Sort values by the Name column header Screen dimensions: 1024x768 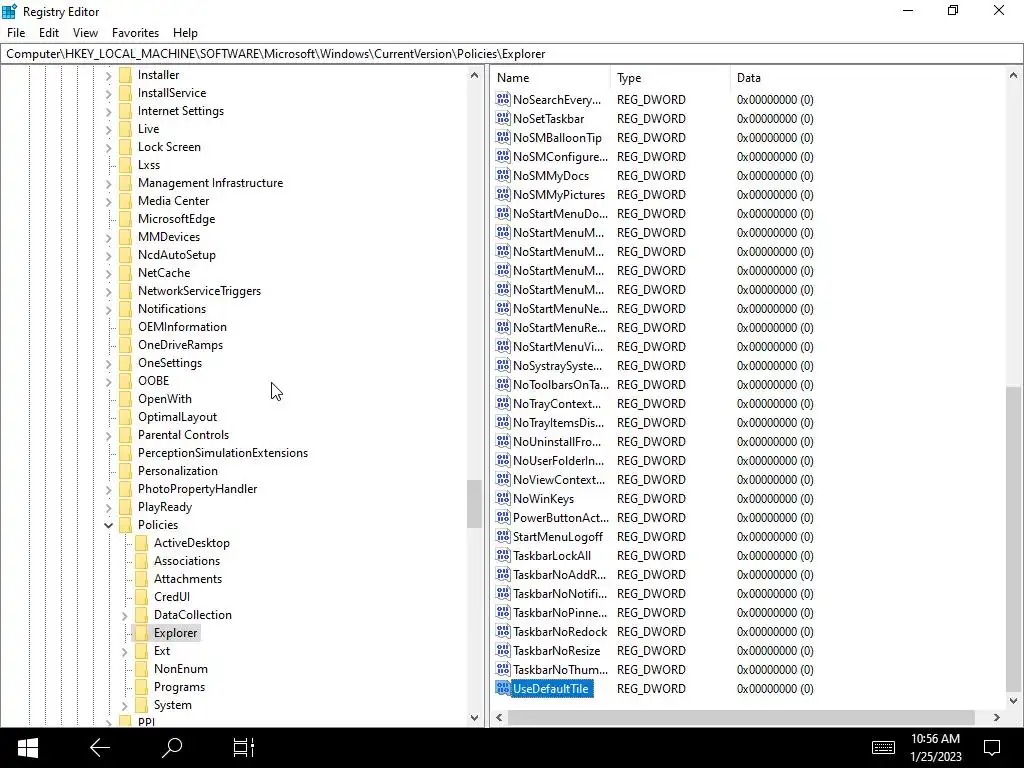click(x=551, y=78)
